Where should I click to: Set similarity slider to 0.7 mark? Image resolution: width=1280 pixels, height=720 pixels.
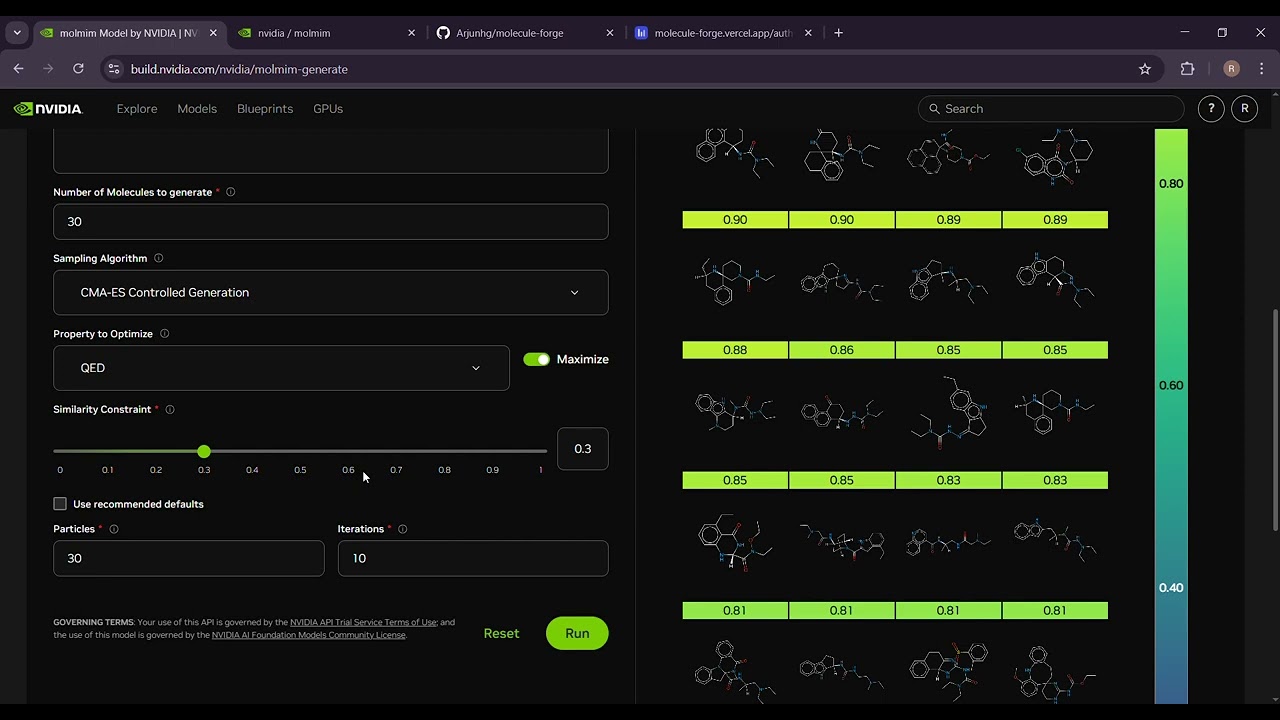tap(396, 452)
